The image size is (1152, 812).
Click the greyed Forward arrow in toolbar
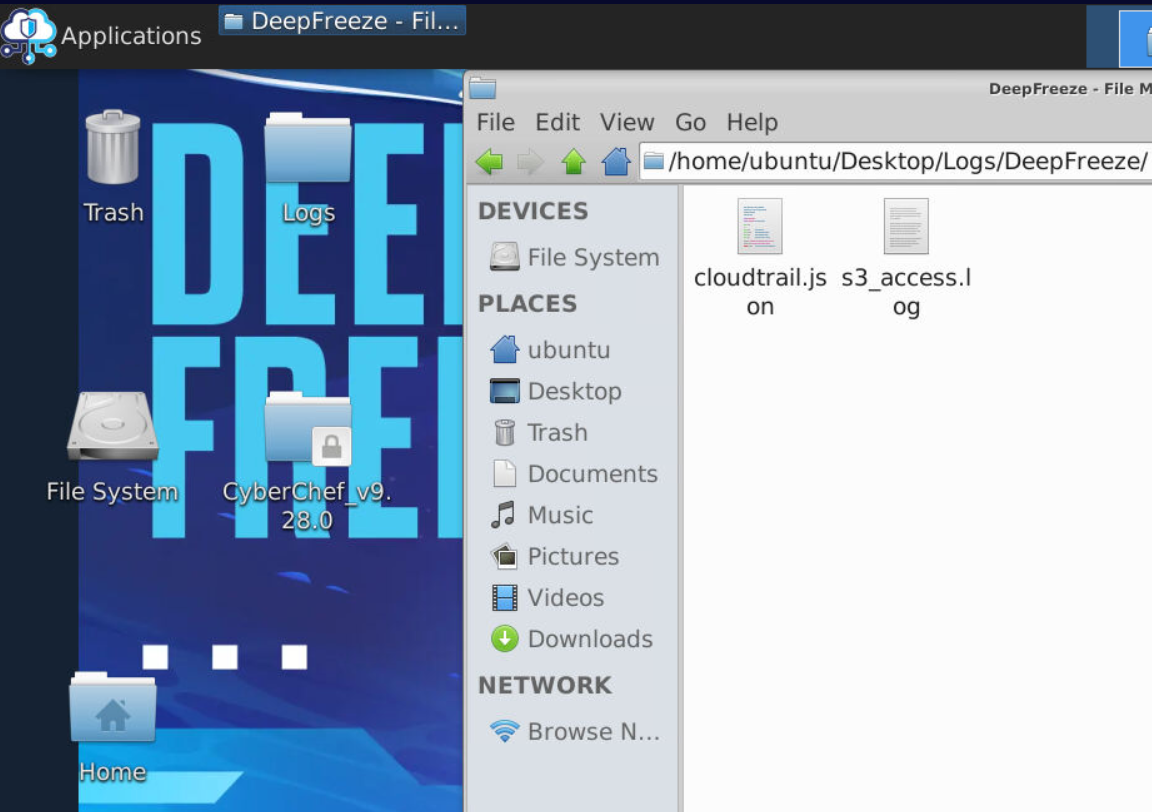pyautogui.click(x=530, y=162)
